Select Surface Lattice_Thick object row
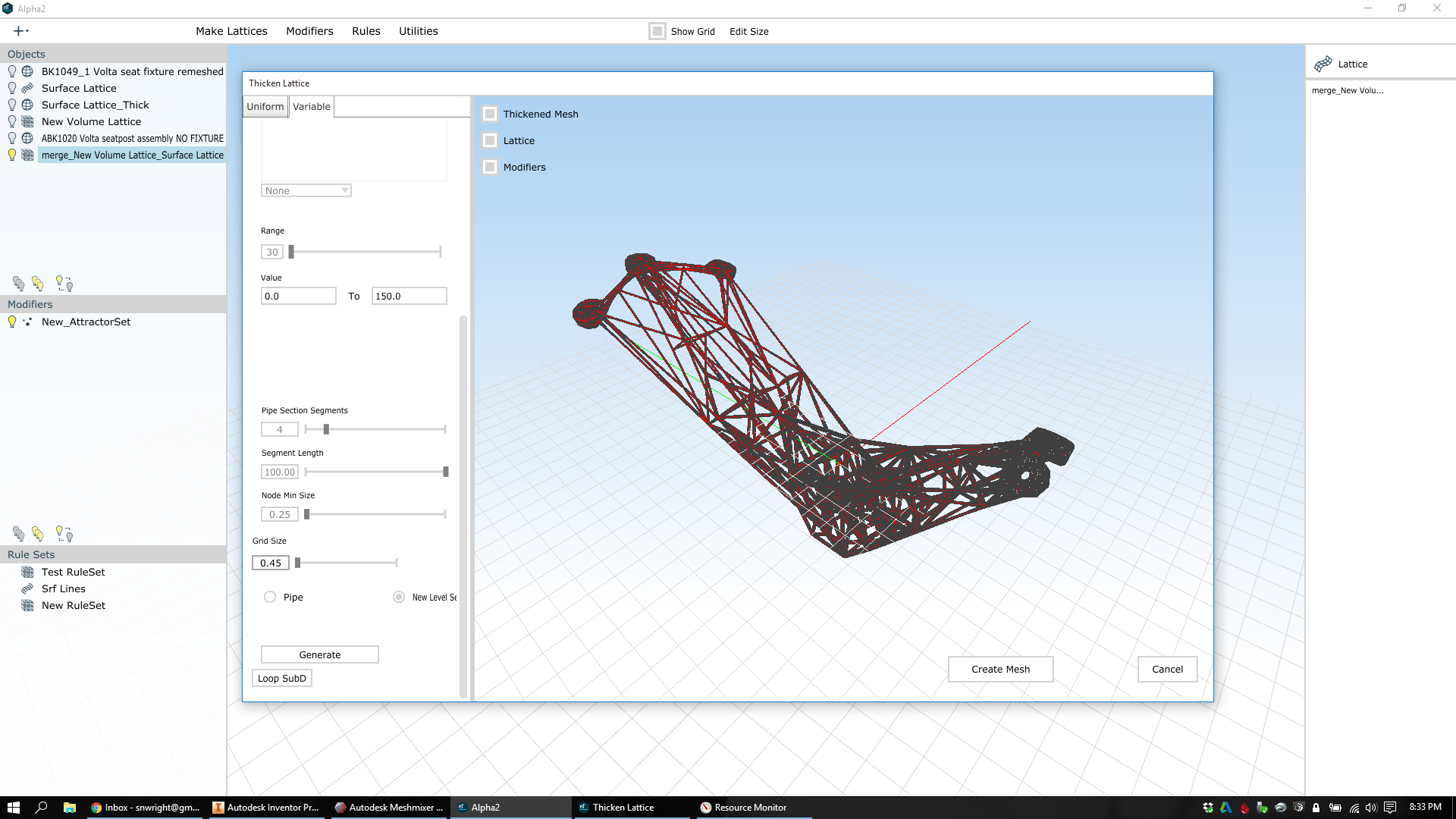Screen dimensions: 1456x819 click(96, 105)
